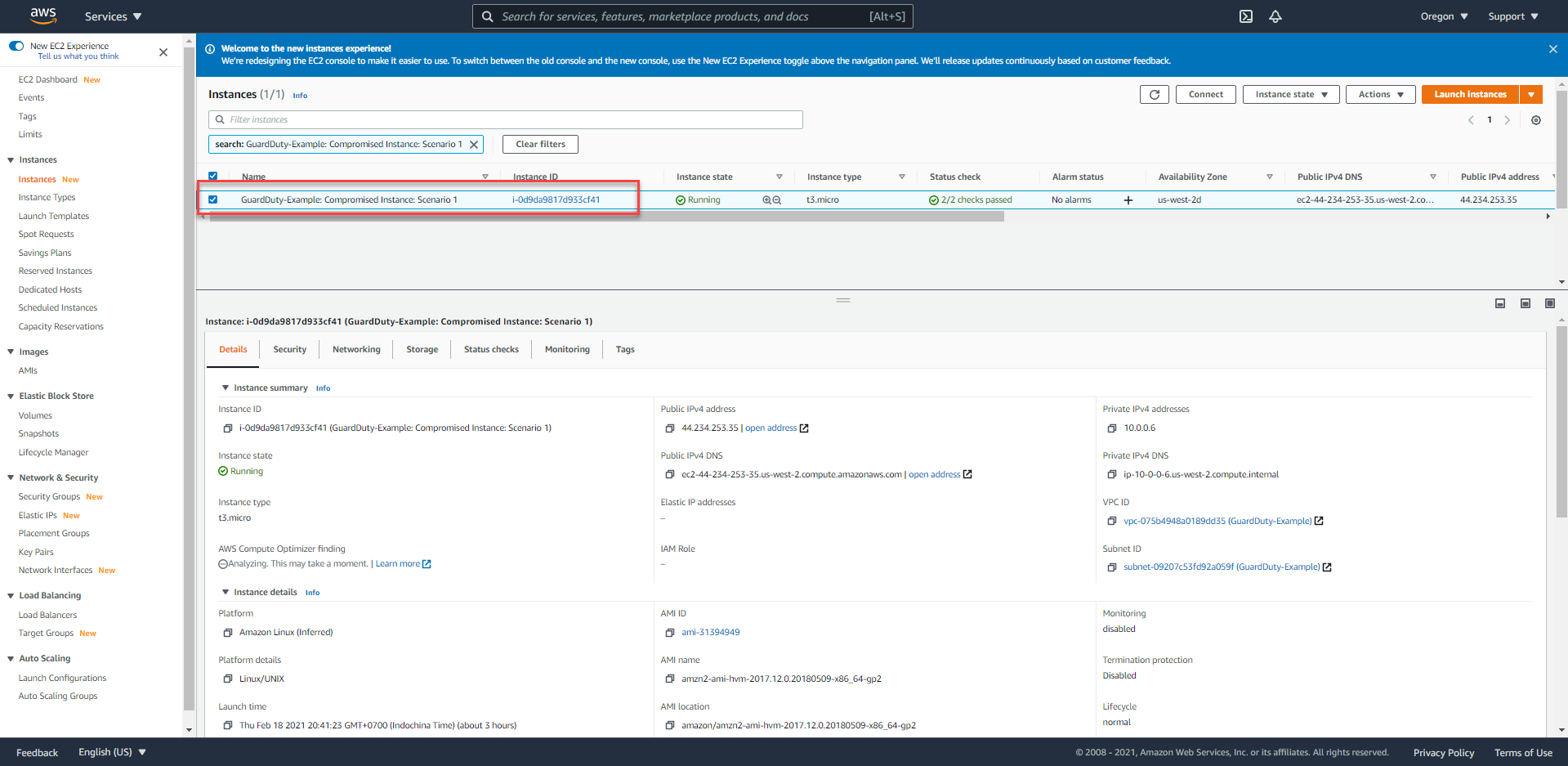Copy the public IPv4 address 44.234.253.35
The height and width of the screenshot is (766, 1568).
[x=670, y=428]
